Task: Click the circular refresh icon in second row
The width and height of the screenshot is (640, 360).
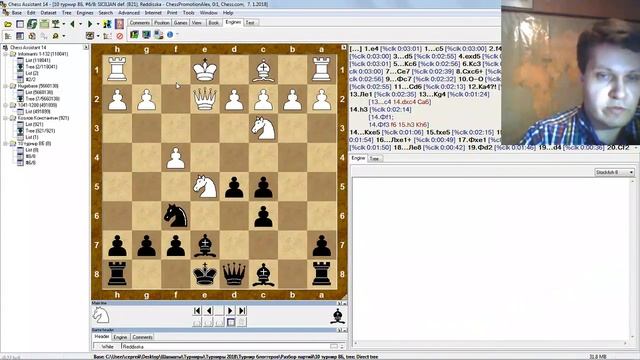Action: coord(32,36)
